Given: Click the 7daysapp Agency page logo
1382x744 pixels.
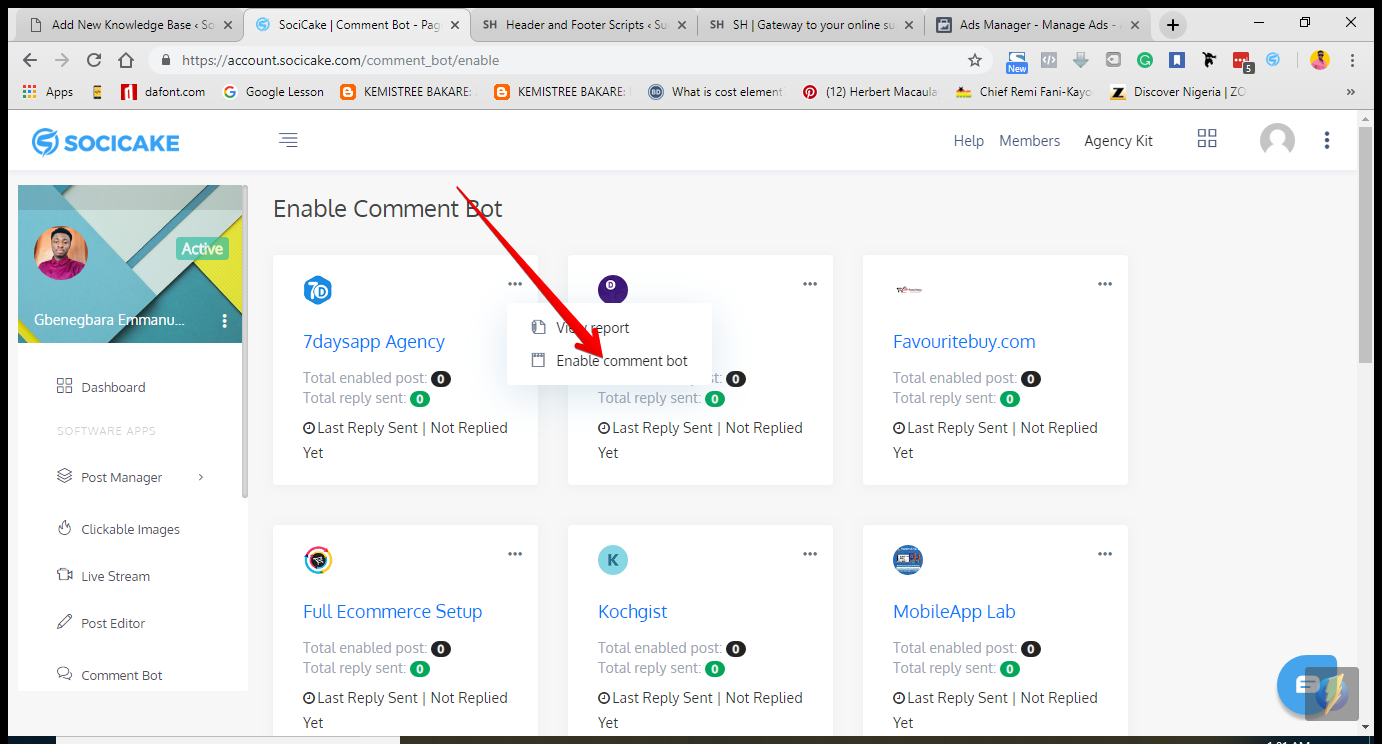Looking at the screenshot, I should tap(317, 290).
